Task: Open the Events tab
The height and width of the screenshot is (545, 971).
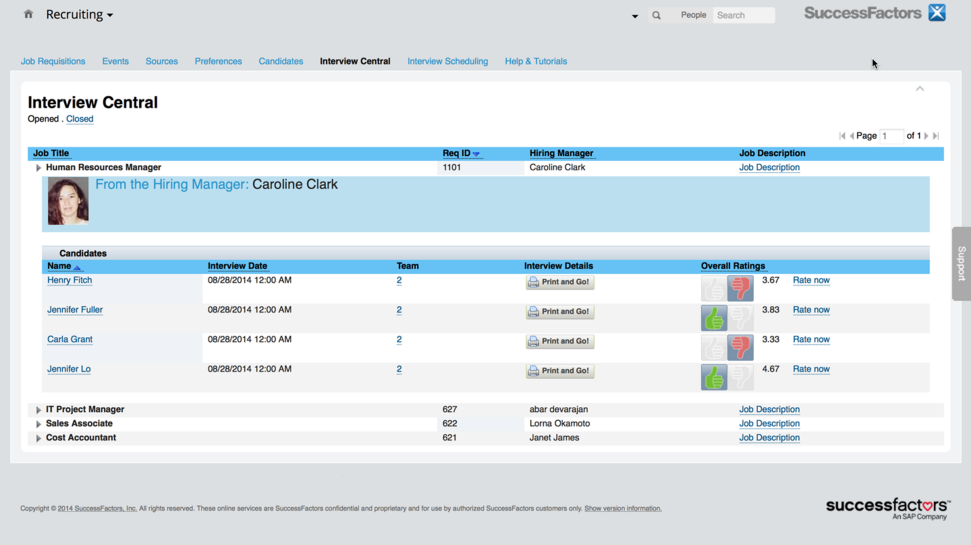Action: pos(115,61)
